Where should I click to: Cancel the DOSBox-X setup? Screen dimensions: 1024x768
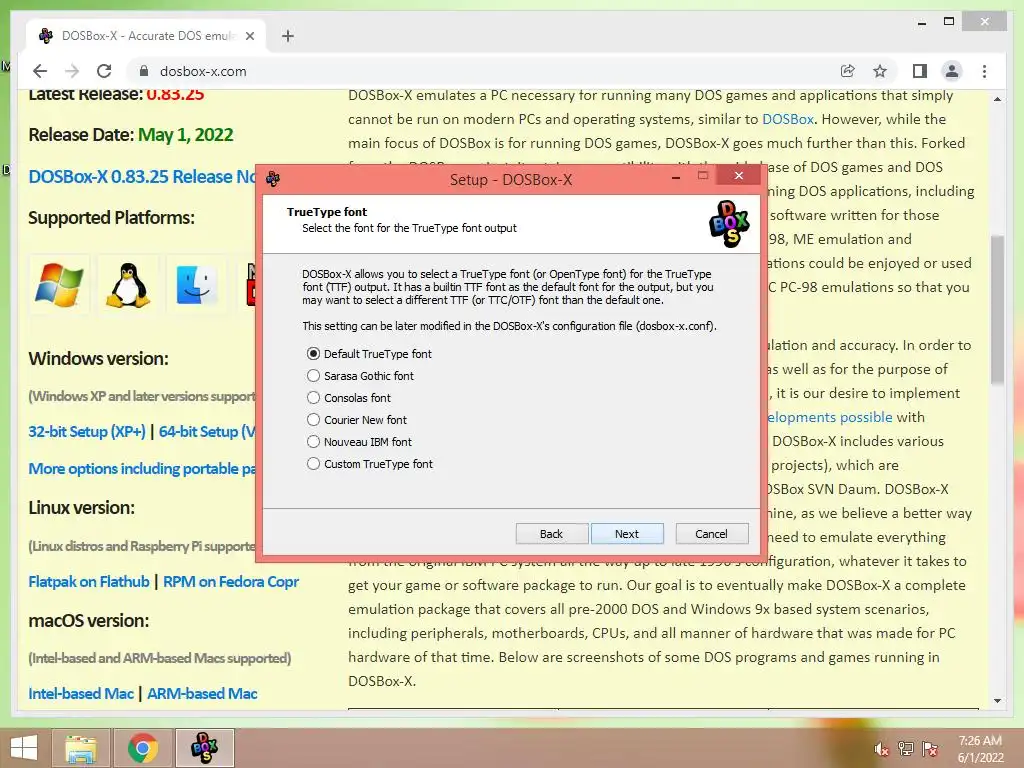click(711, 534)
